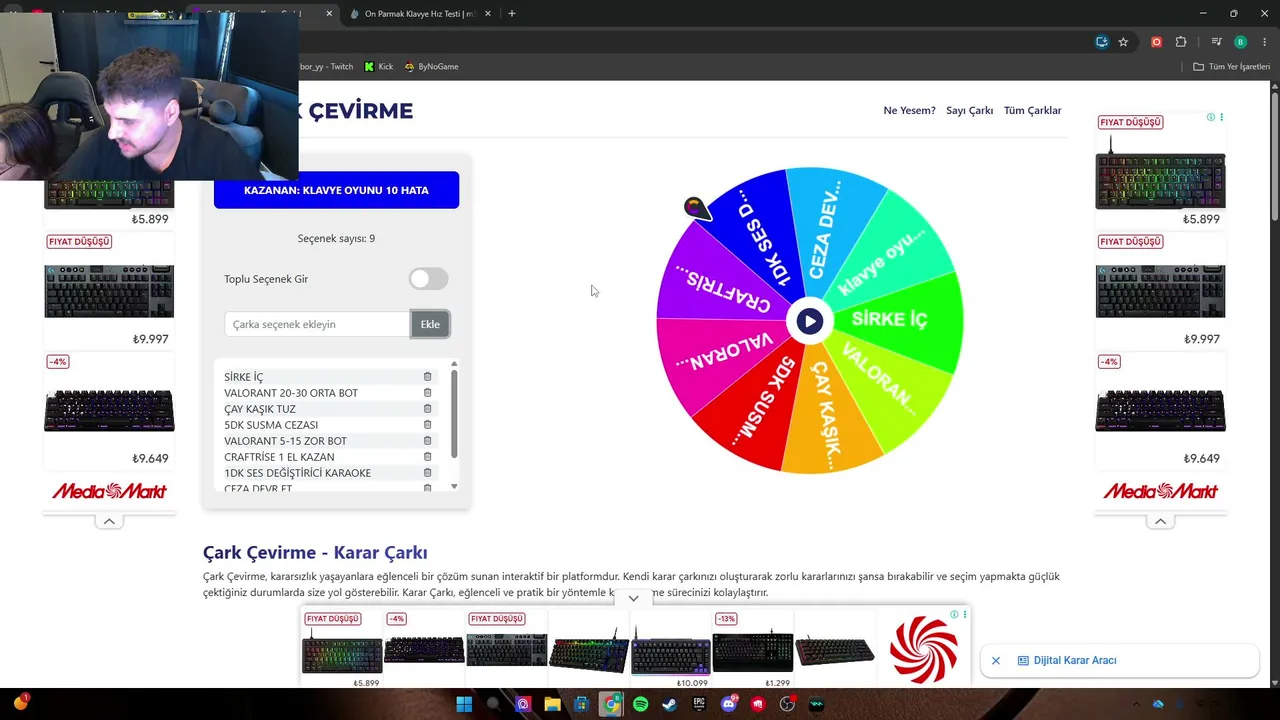
Task: Open Spotify from the taskbar
Action: pyautogui.click(x=640, y=704)
